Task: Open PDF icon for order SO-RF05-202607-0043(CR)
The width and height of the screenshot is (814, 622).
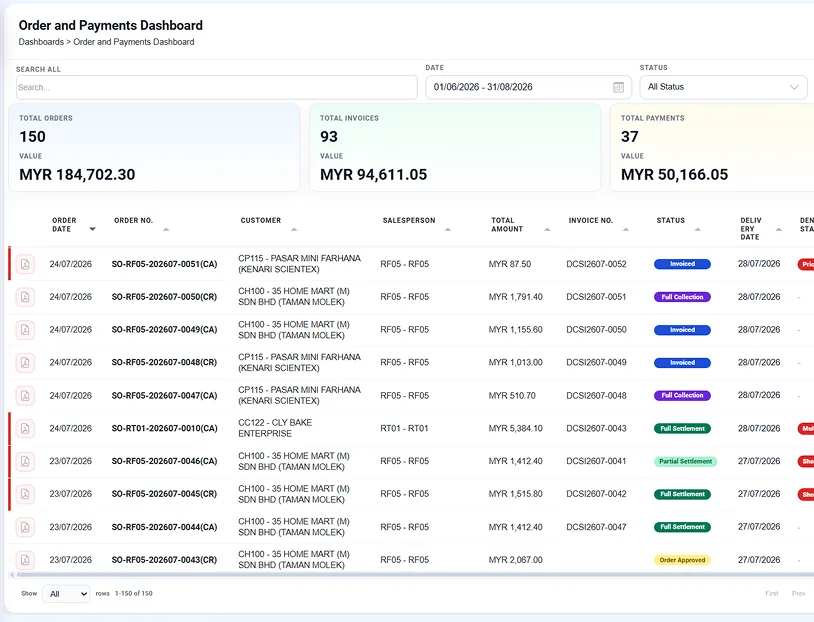Action: point(25,560)
